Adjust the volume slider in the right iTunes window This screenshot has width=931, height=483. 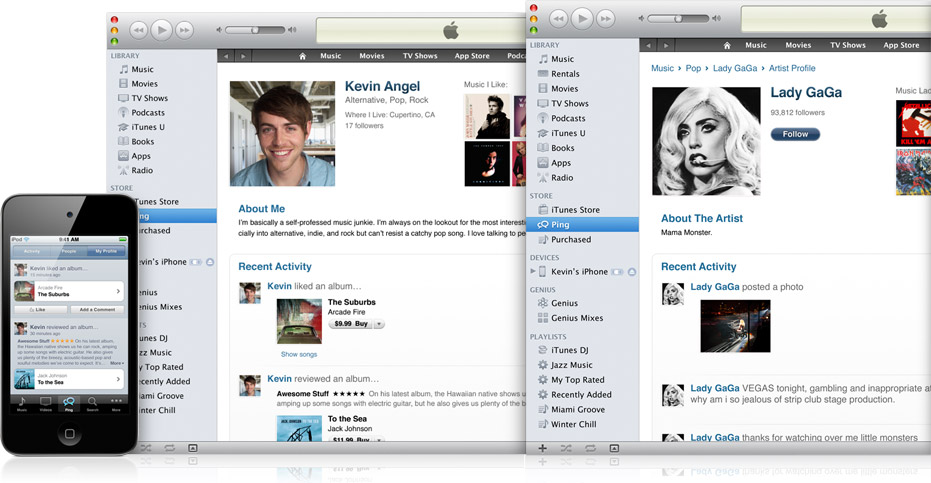click(678, 18)
